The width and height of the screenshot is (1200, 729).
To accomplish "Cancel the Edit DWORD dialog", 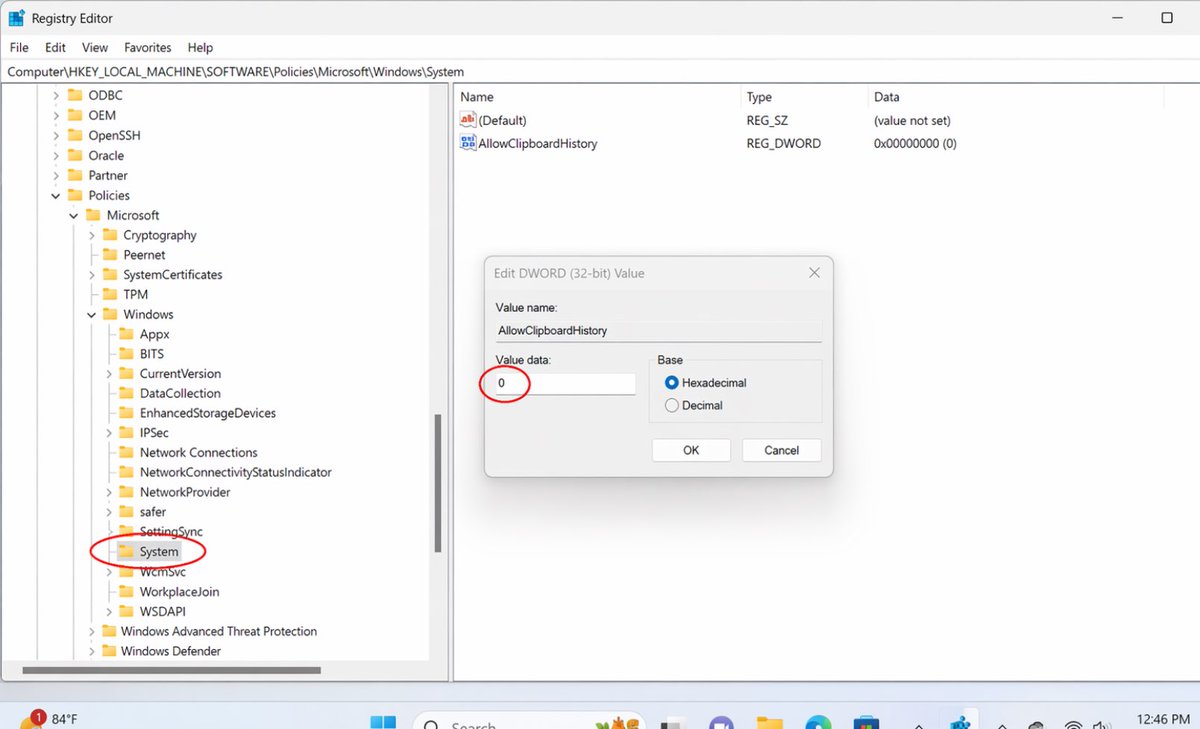I will (781, 450).
